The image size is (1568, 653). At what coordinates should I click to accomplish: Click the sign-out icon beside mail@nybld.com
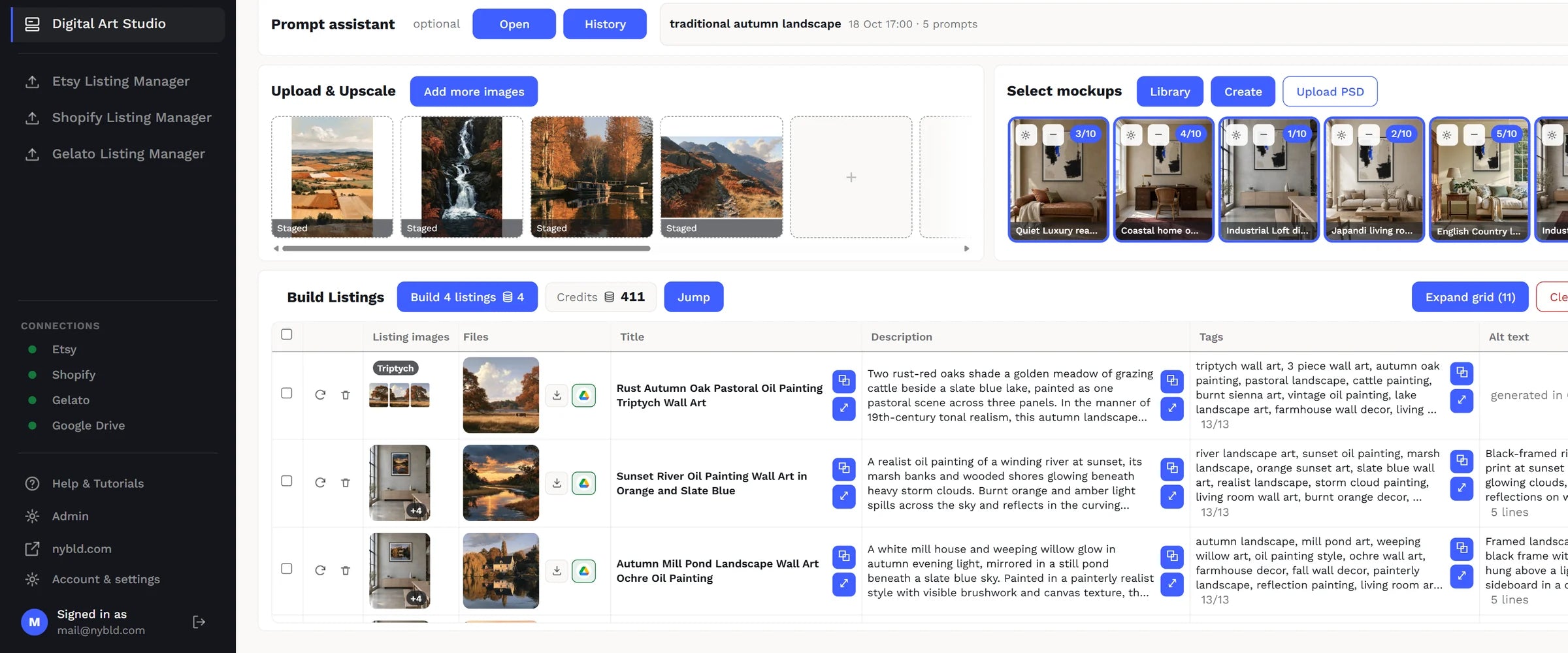(199, 622)
